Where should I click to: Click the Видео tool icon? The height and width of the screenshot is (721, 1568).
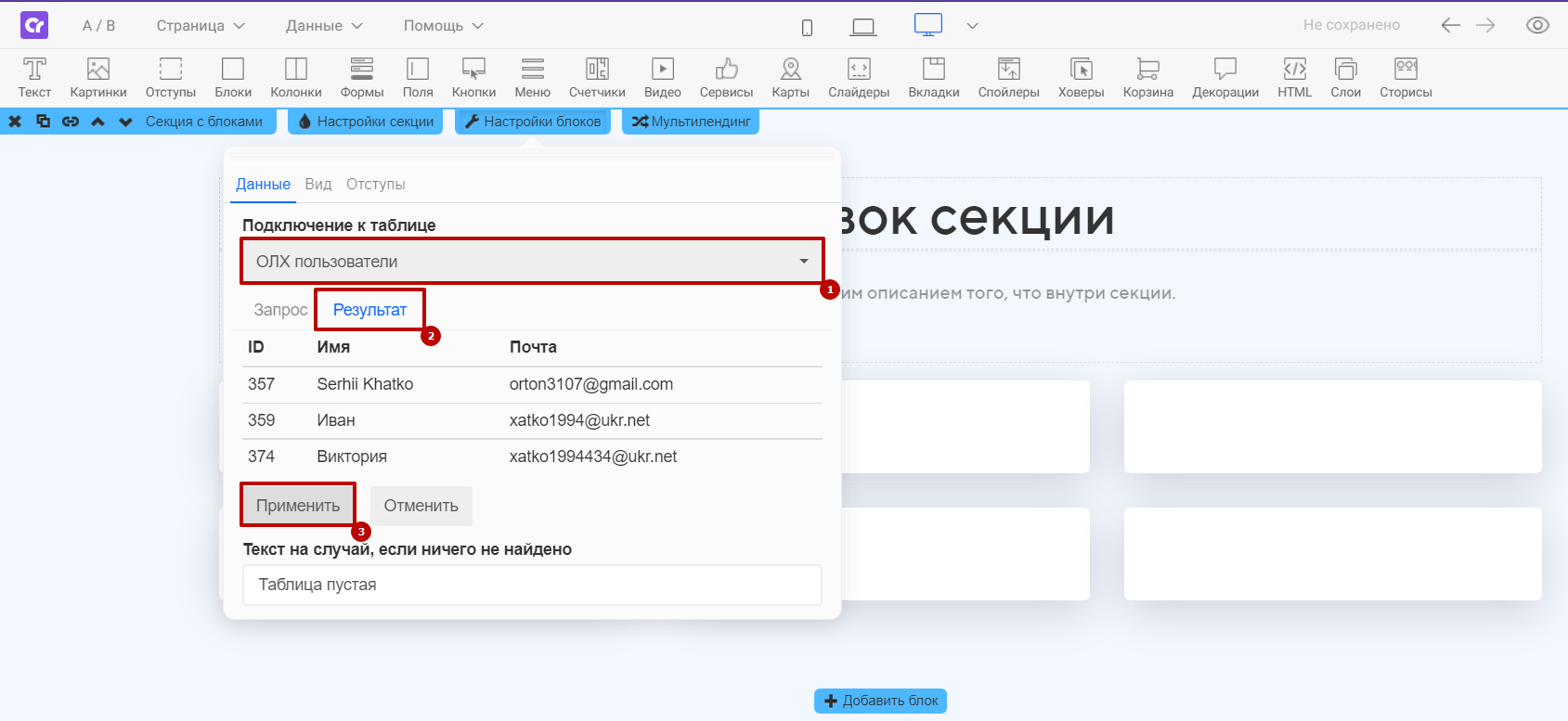[x=662, y=78]
